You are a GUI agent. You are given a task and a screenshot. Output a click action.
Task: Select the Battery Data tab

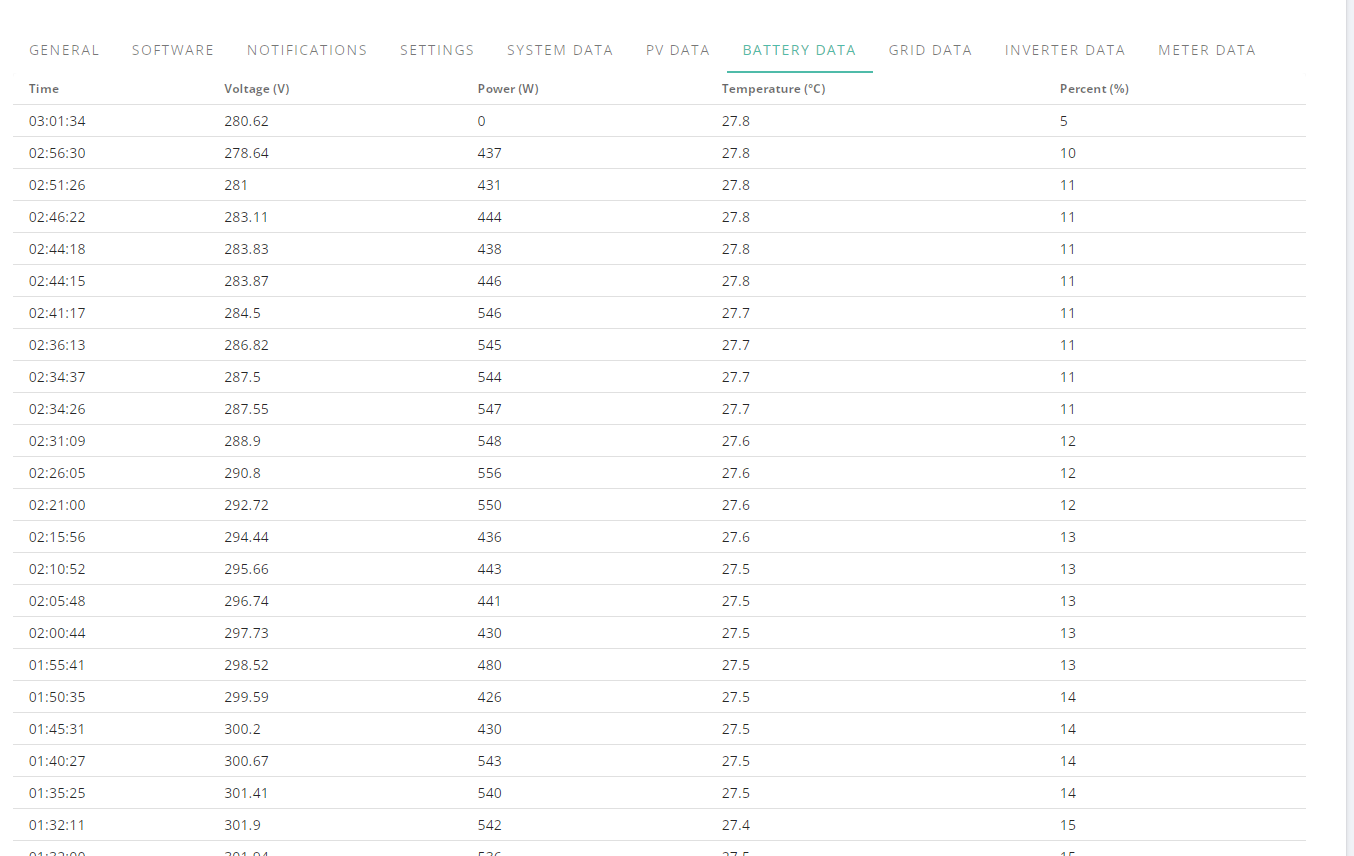799,50
